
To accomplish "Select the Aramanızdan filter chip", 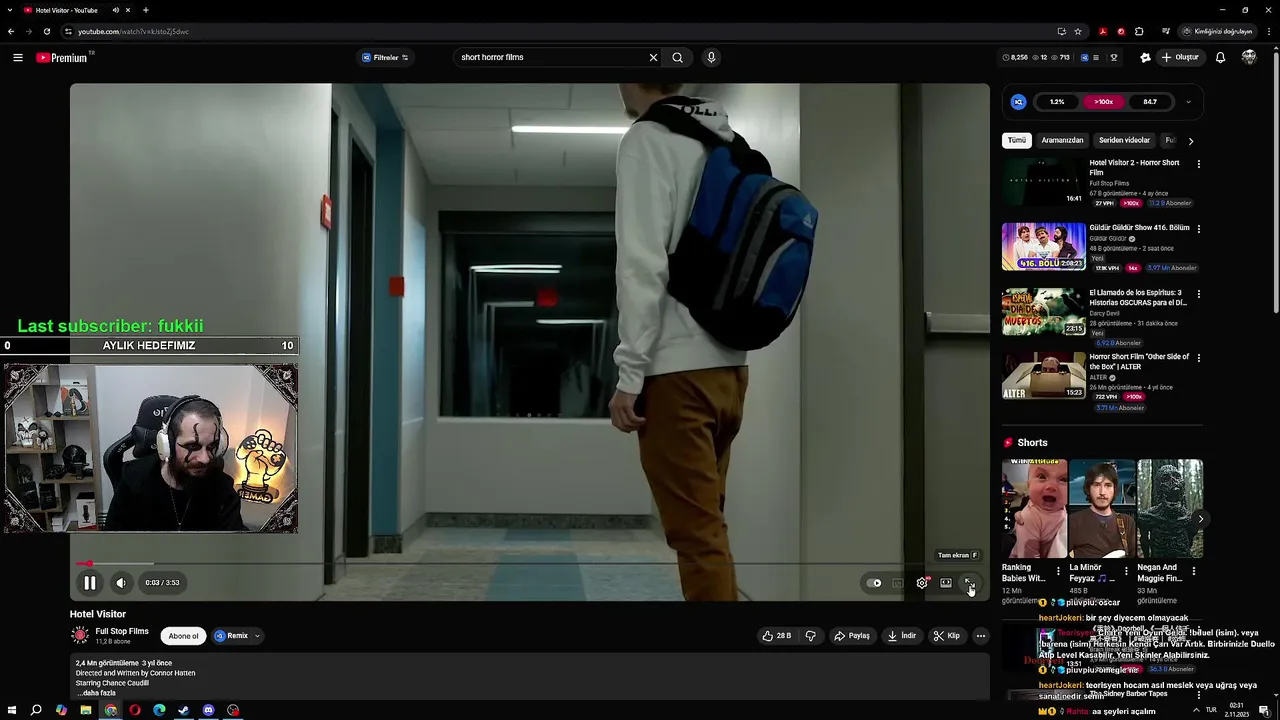I will click(1062, 140).
